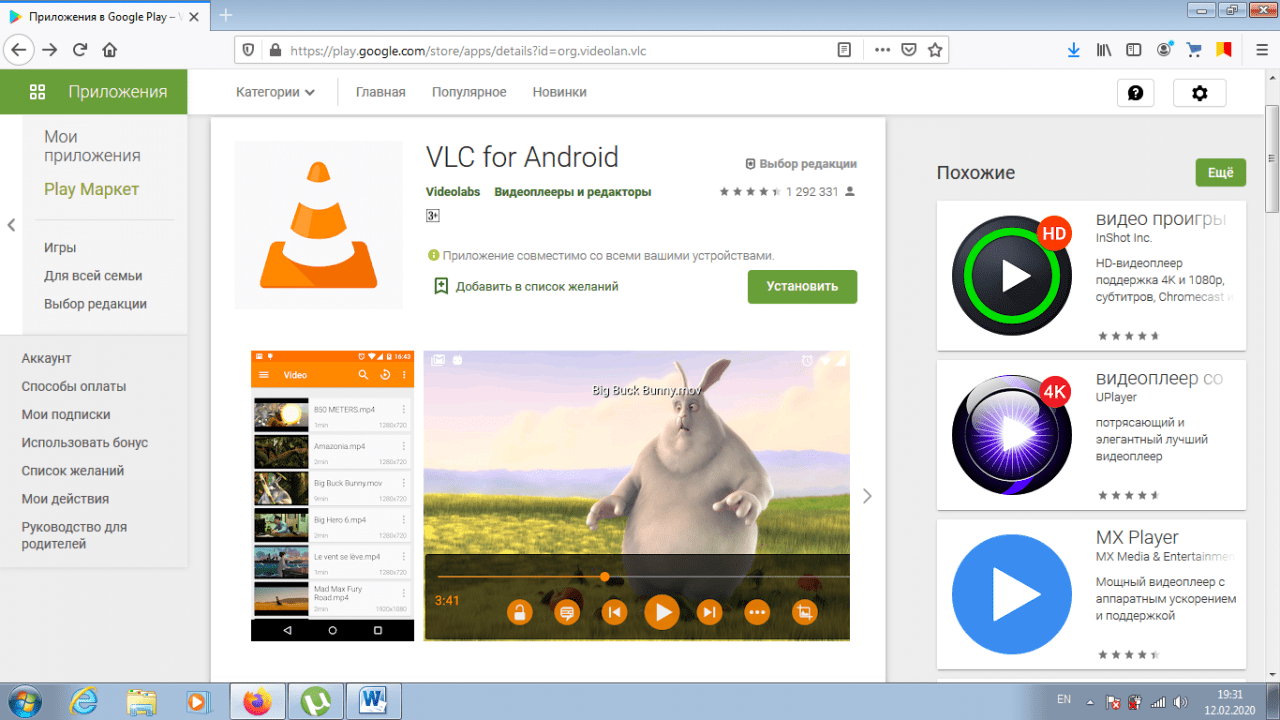1280x720 pixels.
Task: Click the shopping cart extension icon
Action: pos(1193,49)
